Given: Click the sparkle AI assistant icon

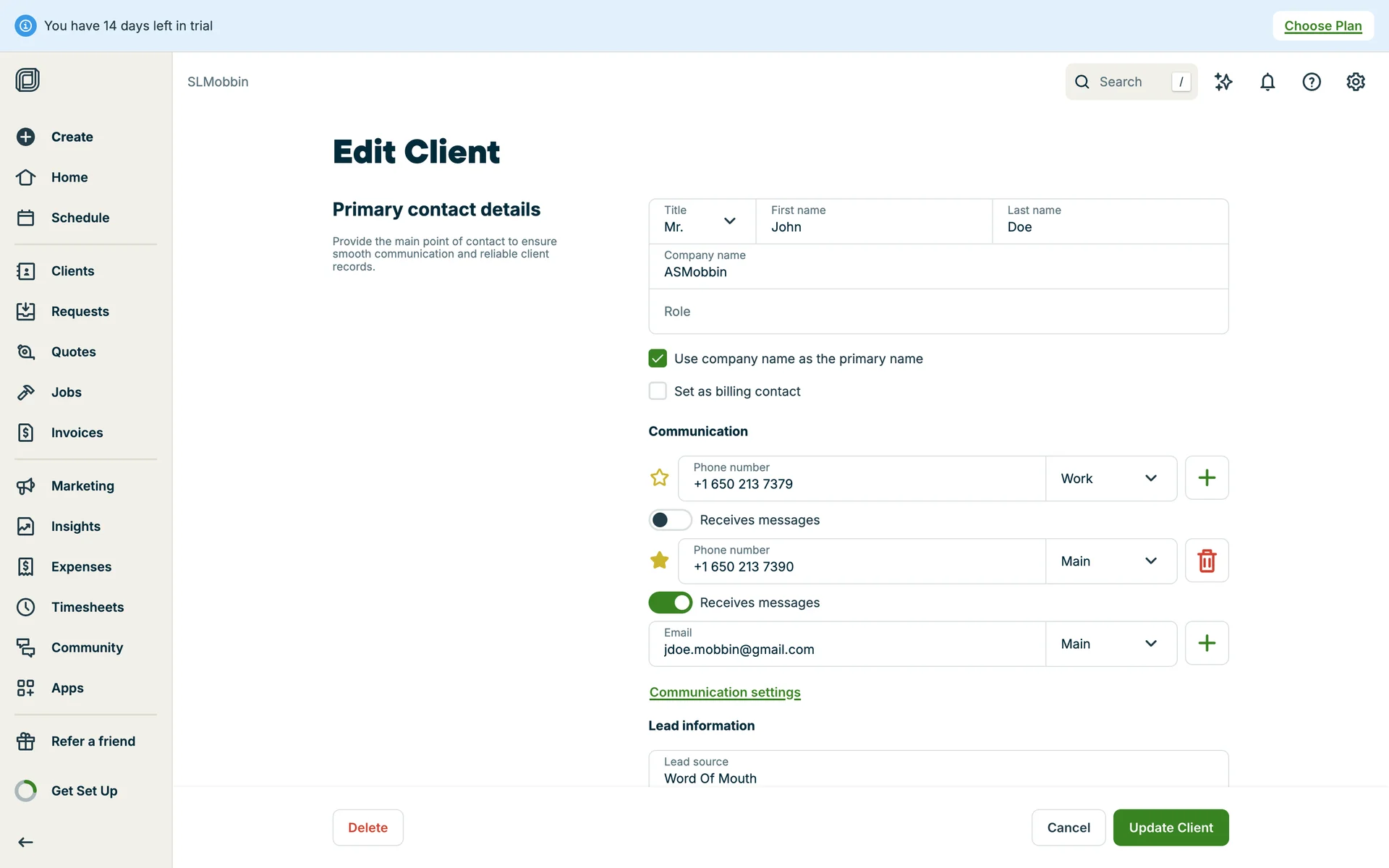Looking at the screenshot, I should point(1223,82).
